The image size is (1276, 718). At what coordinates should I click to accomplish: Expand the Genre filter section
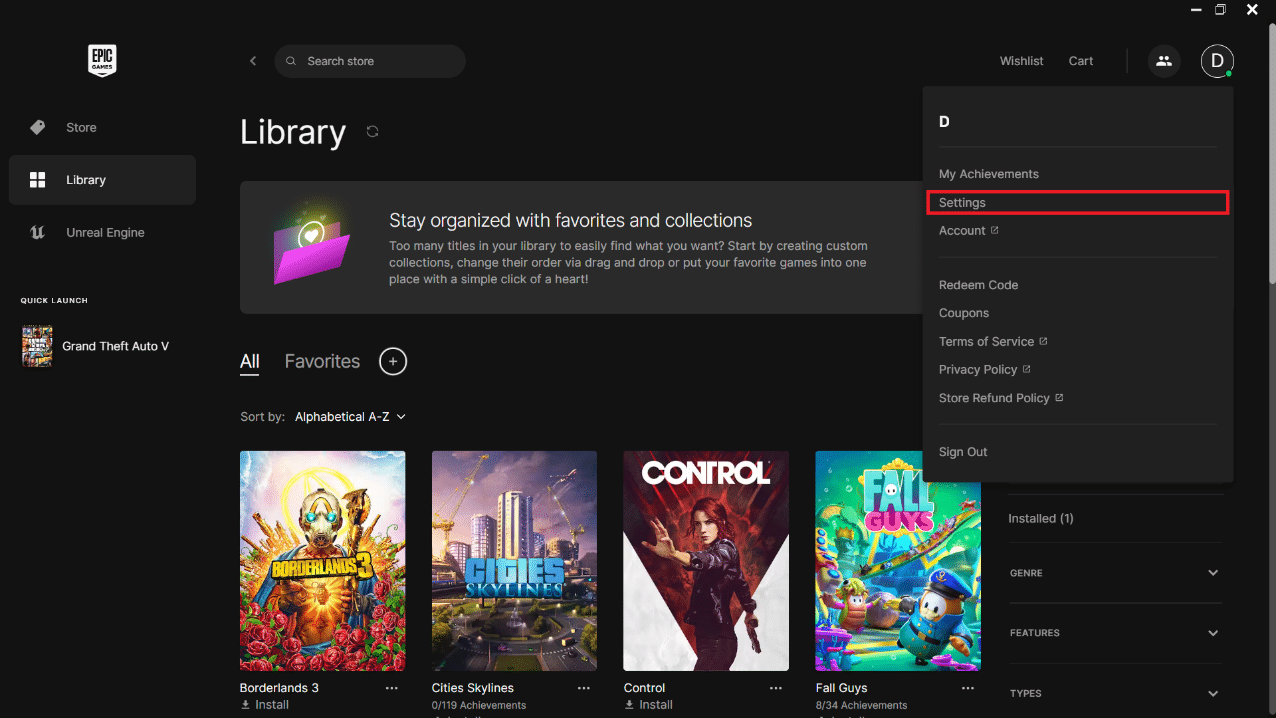[1115, 573]
